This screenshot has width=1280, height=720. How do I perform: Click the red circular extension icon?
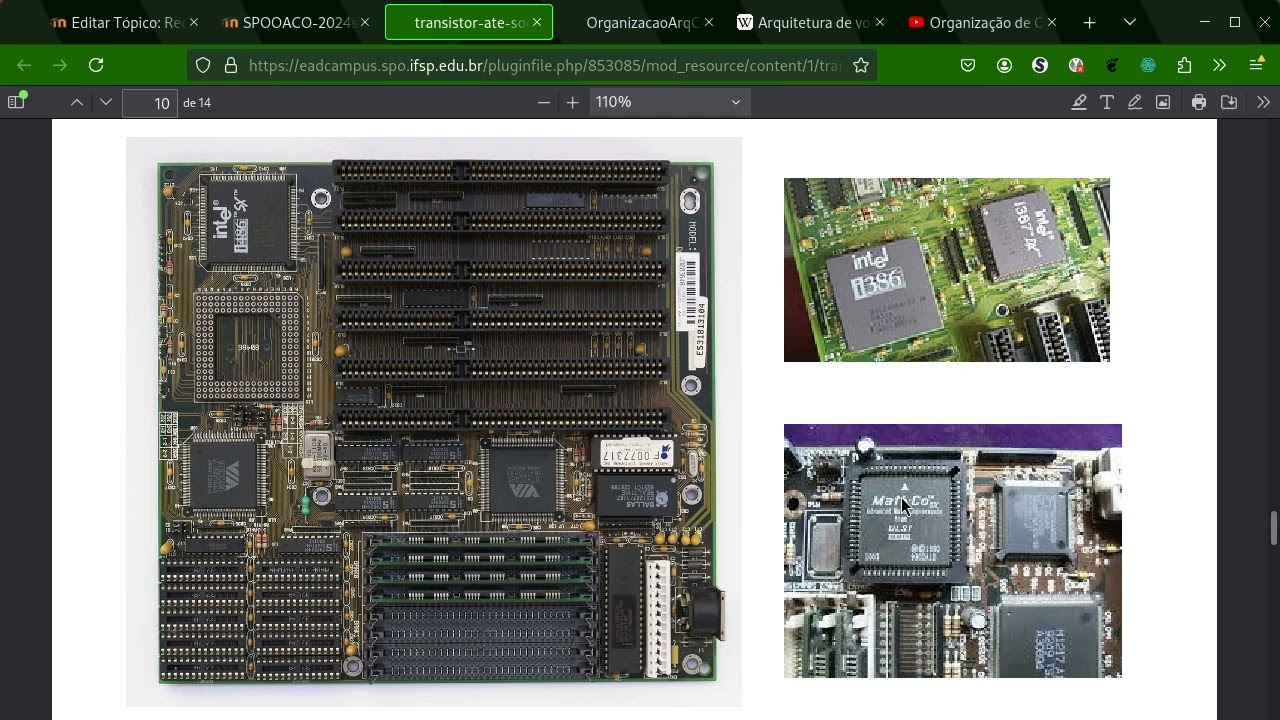tap(1076, 65)
